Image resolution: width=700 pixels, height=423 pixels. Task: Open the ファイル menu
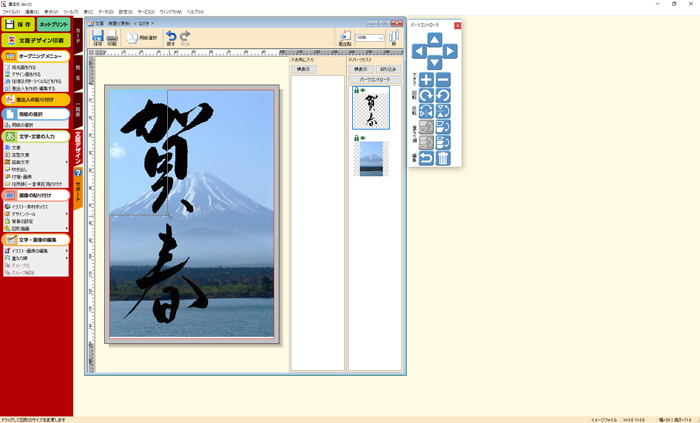pos(10,11)
